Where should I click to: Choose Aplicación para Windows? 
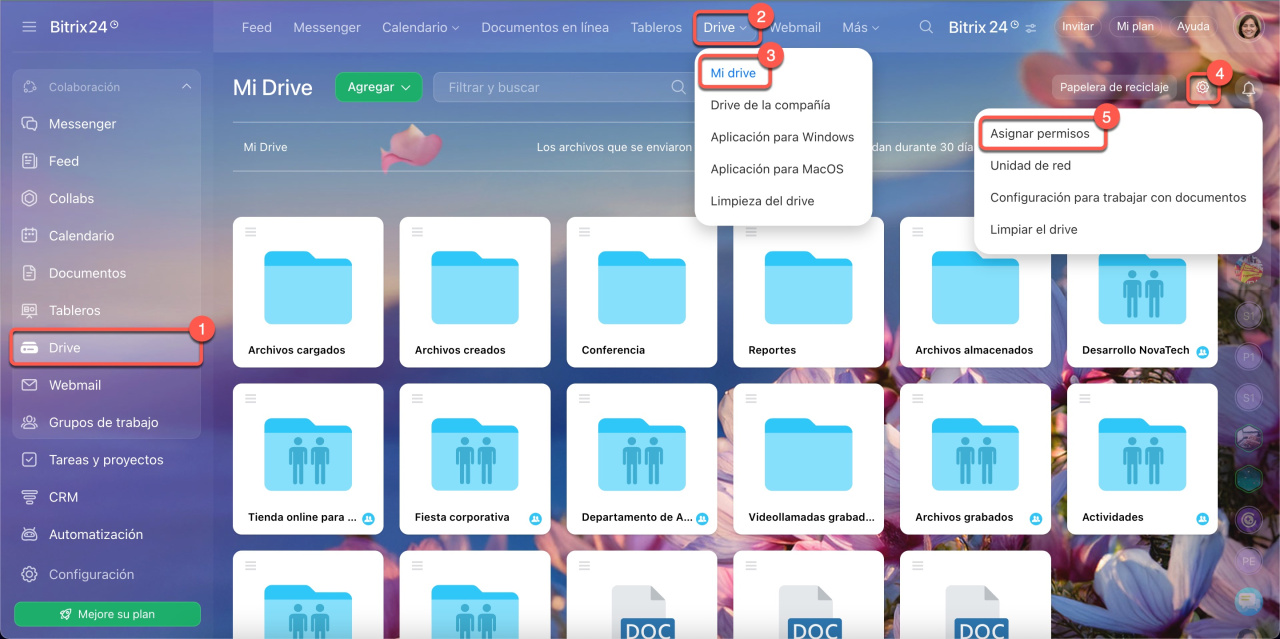pos(782,137)
